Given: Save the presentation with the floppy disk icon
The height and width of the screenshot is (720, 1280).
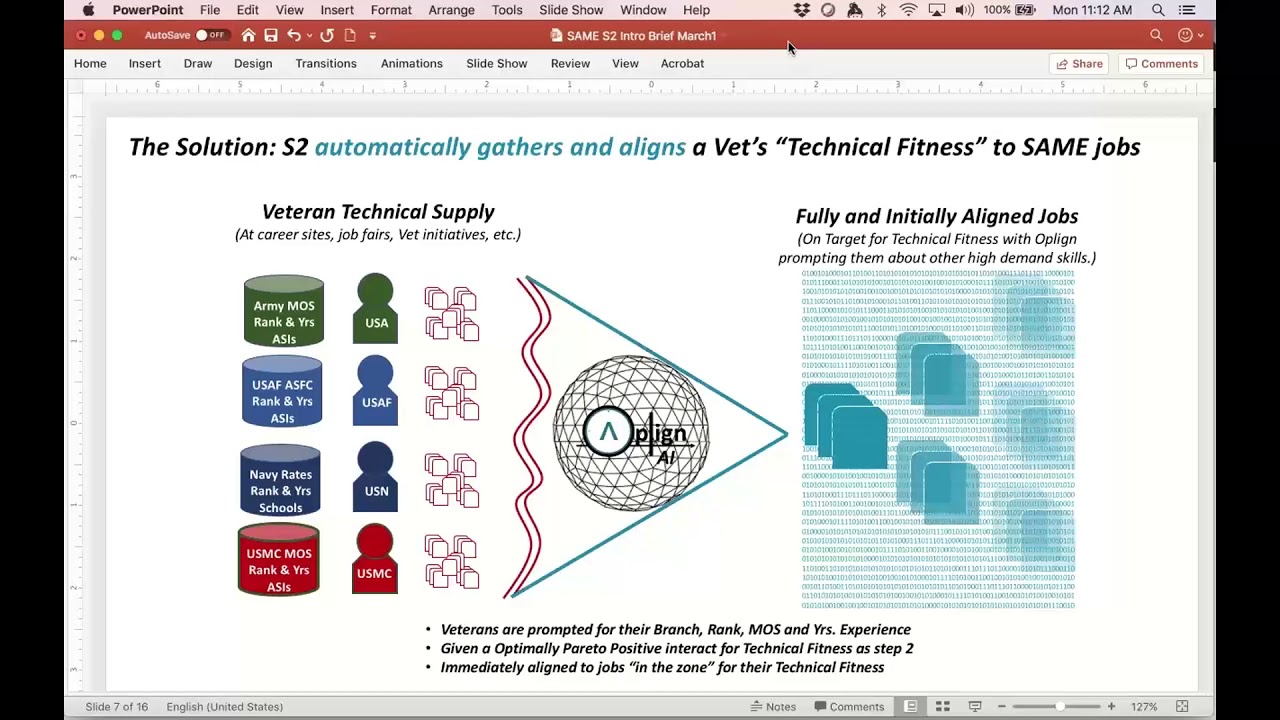Looking at the screenshot, I should point(271,36).
